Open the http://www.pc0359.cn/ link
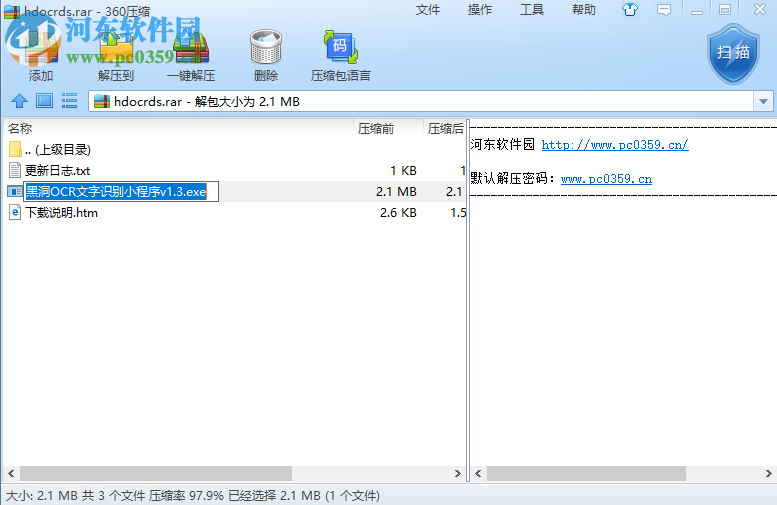 click(x=615, y=145)
